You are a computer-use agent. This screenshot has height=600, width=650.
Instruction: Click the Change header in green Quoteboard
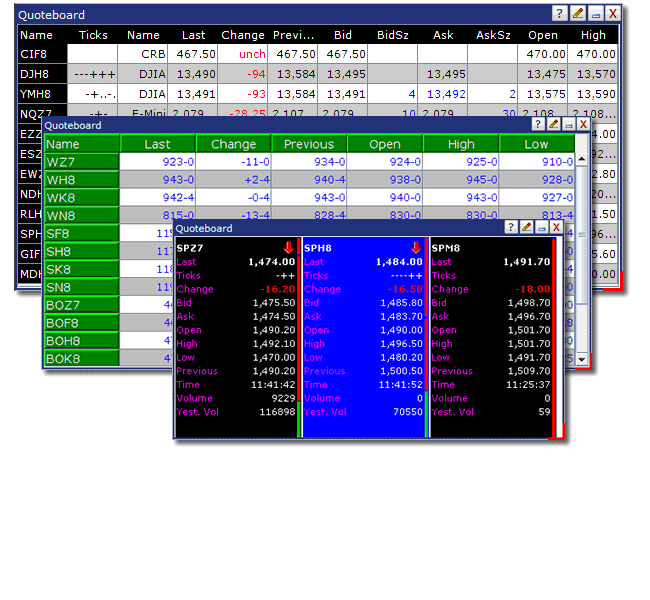(233, 144)
